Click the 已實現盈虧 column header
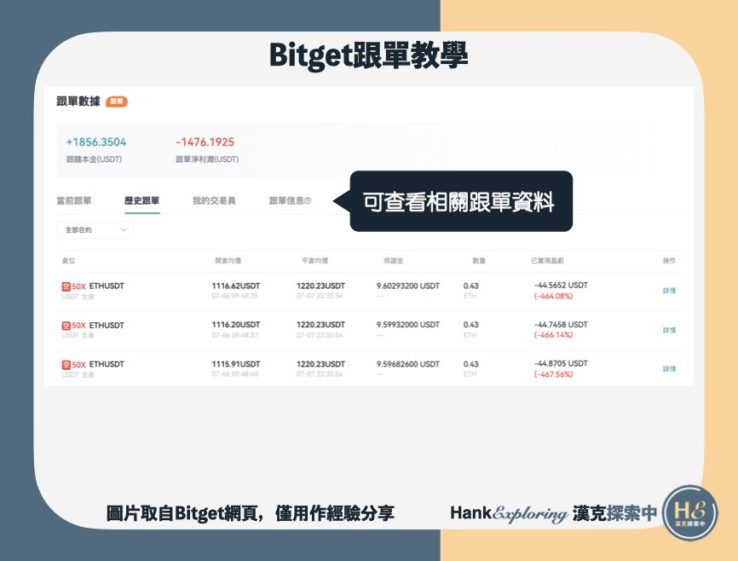 547,260
